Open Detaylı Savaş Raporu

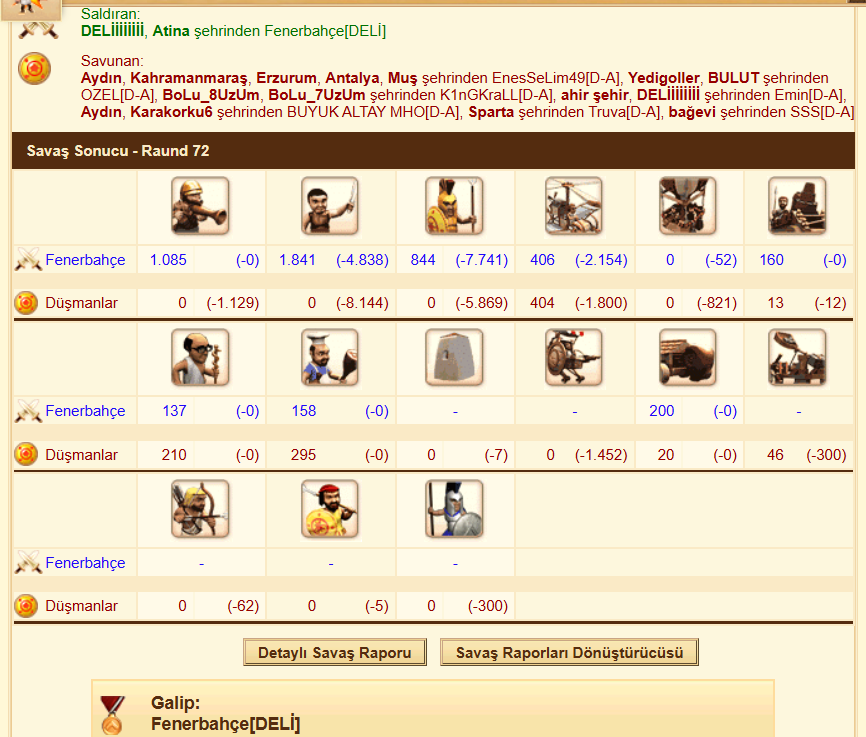(x=335, y=652)
